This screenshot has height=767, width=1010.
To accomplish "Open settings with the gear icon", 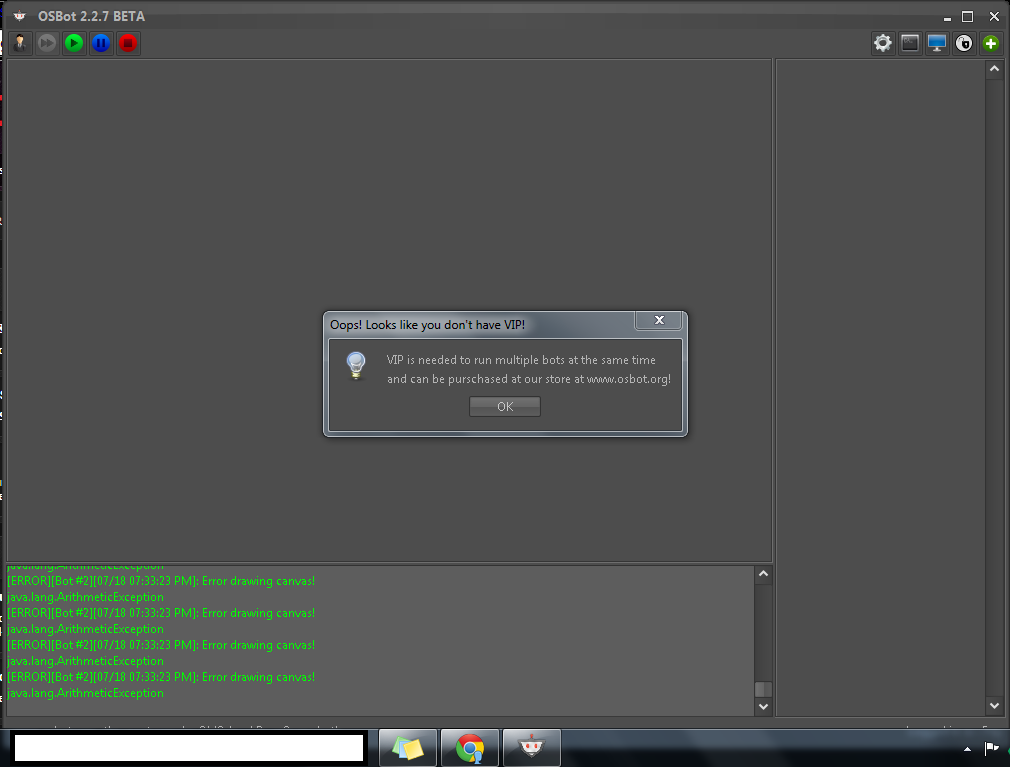I will click(x=882, y=43).
